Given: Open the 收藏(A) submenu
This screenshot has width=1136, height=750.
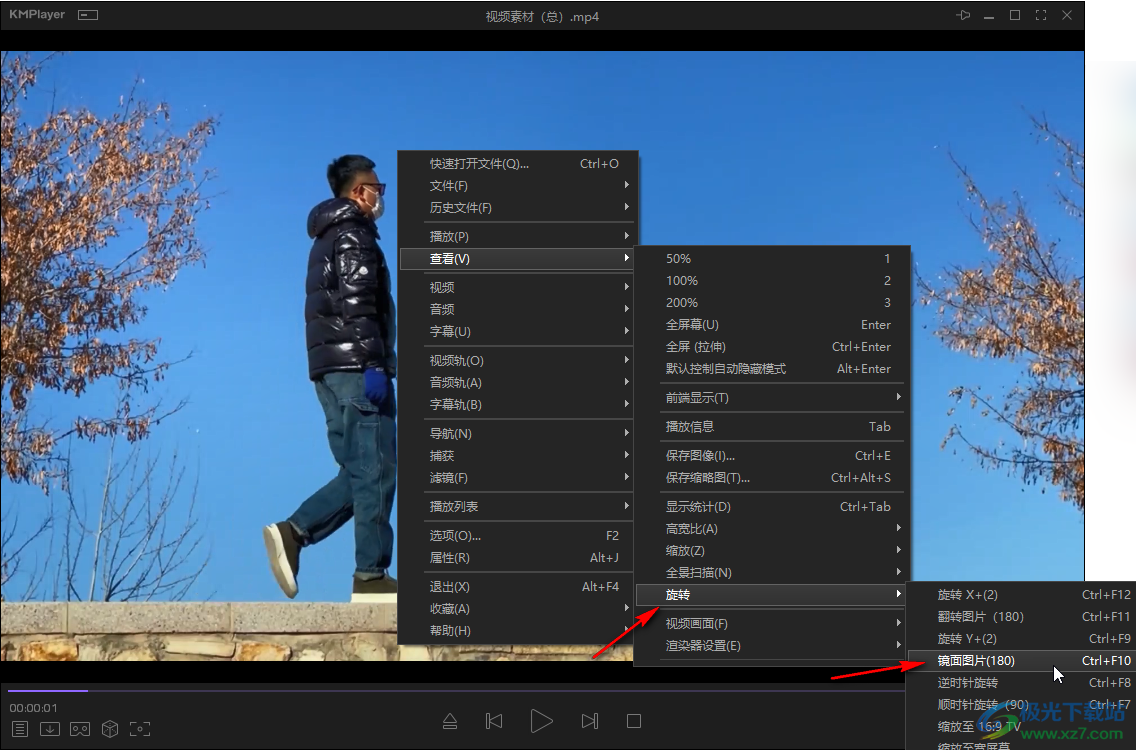Looking at the screenshot, I should pos(517,609).
